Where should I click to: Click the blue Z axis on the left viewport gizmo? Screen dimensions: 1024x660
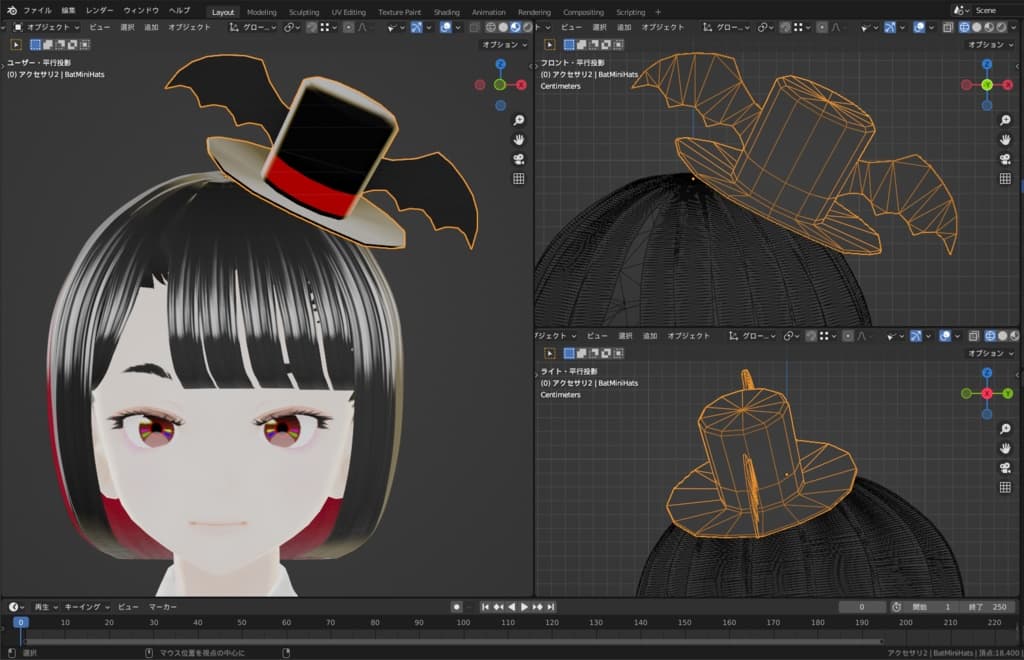tap(500, 65)
